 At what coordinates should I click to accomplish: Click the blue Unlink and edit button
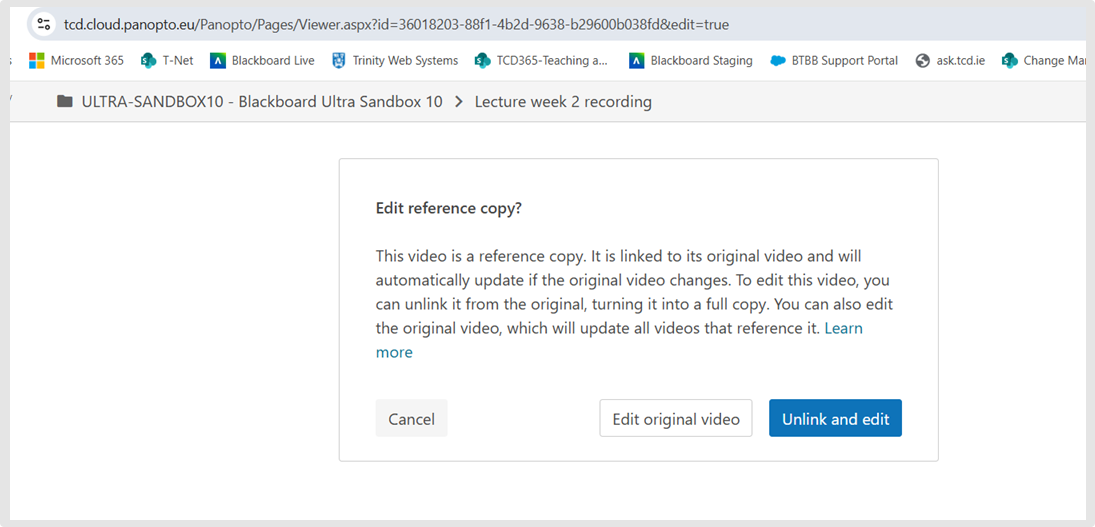pos(835,419)
